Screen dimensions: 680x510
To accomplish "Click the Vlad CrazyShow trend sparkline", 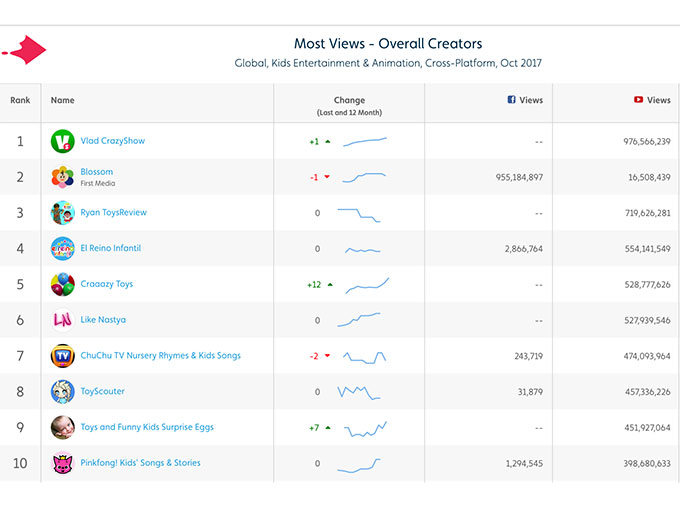I will 365,141.
